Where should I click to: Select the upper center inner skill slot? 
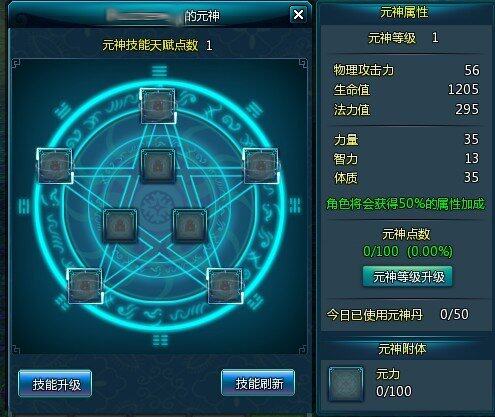(x=158, y=166)
